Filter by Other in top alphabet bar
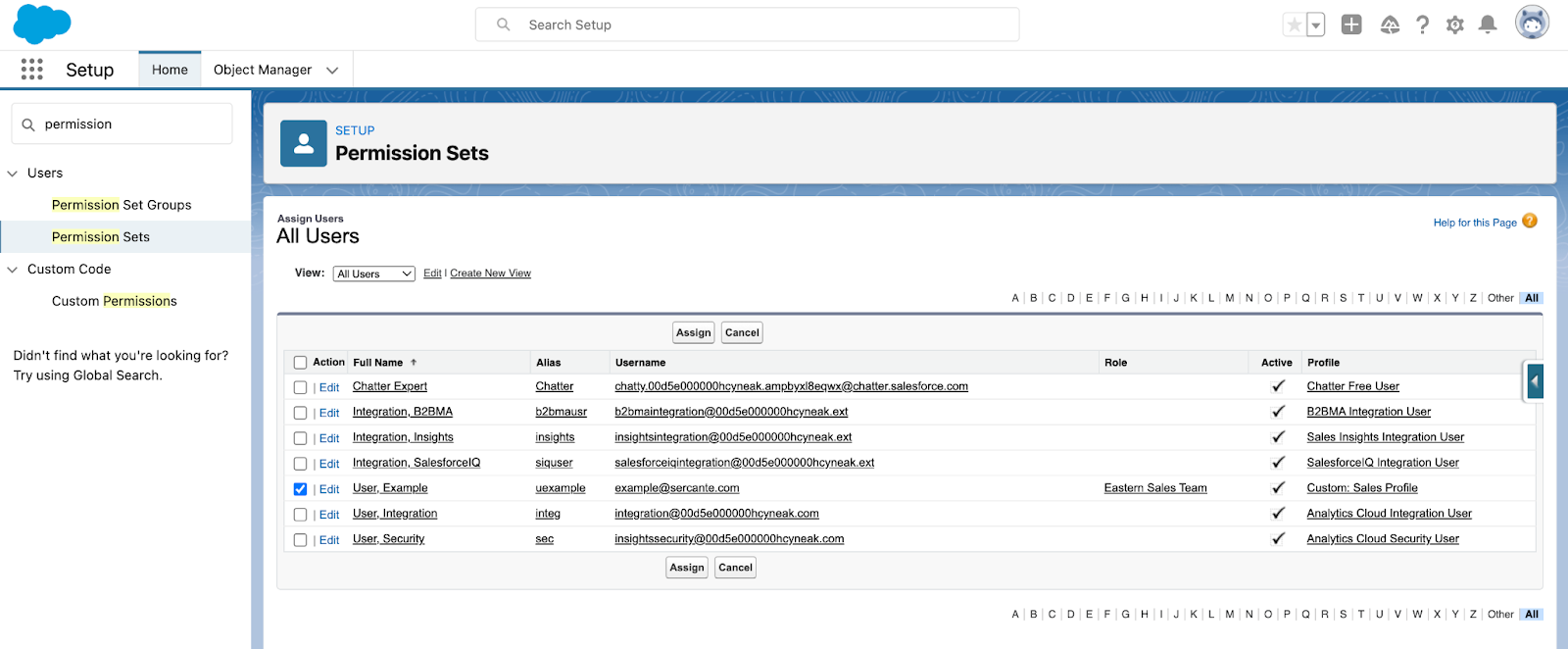The width and height of the screenshot is (1568, 649). click(x=1500, y=298)
